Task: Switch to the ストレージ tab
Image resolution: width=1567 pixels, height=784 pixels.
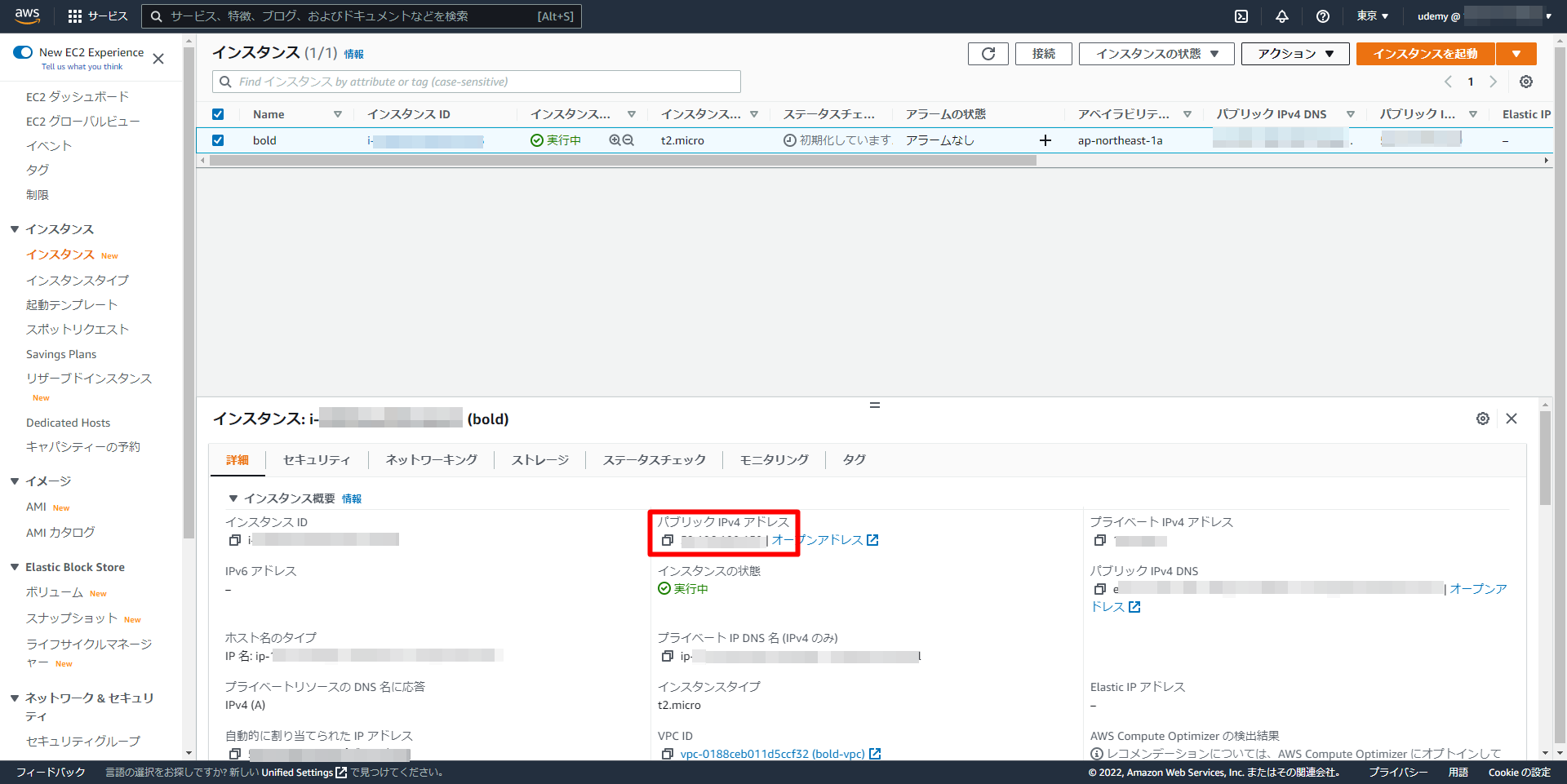Action: pos(540,460)
